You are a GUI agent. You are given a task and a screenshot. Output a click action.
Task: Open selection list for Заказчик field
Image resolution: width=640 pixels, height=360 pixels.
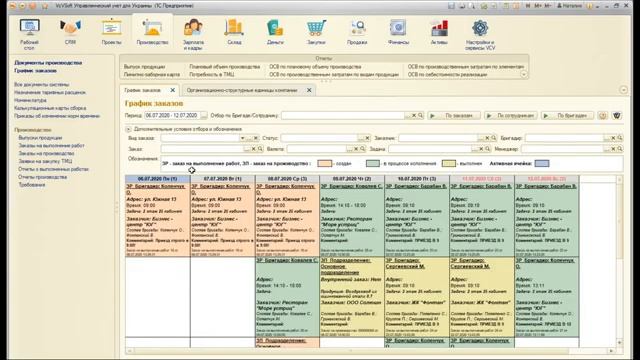(x=480, y=138)
